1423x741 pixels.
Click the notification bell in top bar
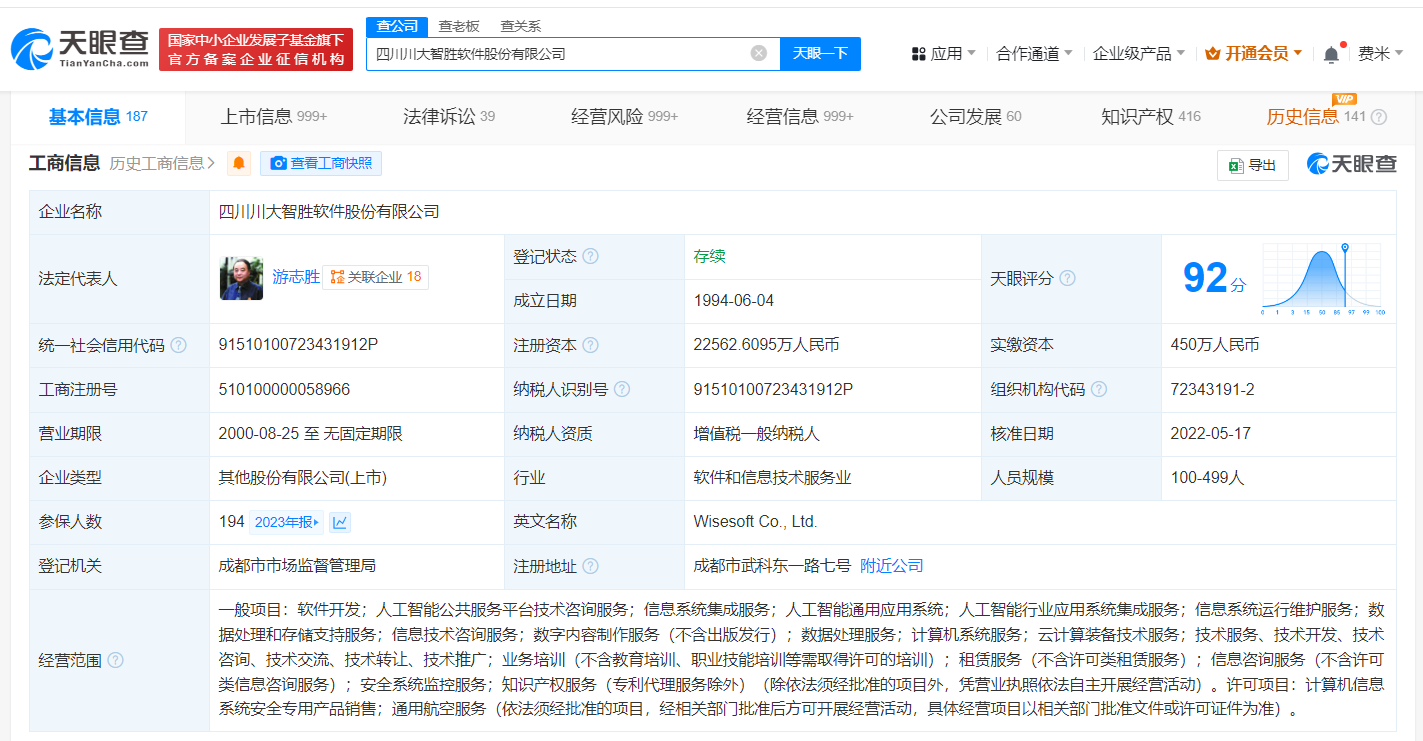pyautogui.click(x=1331, y=55)
